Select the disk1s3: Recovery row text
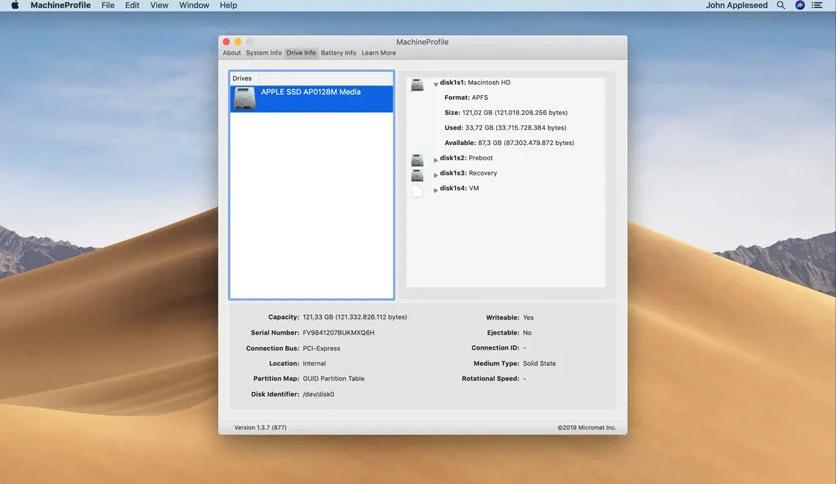 pyautogui.click(x=468, y=173)
